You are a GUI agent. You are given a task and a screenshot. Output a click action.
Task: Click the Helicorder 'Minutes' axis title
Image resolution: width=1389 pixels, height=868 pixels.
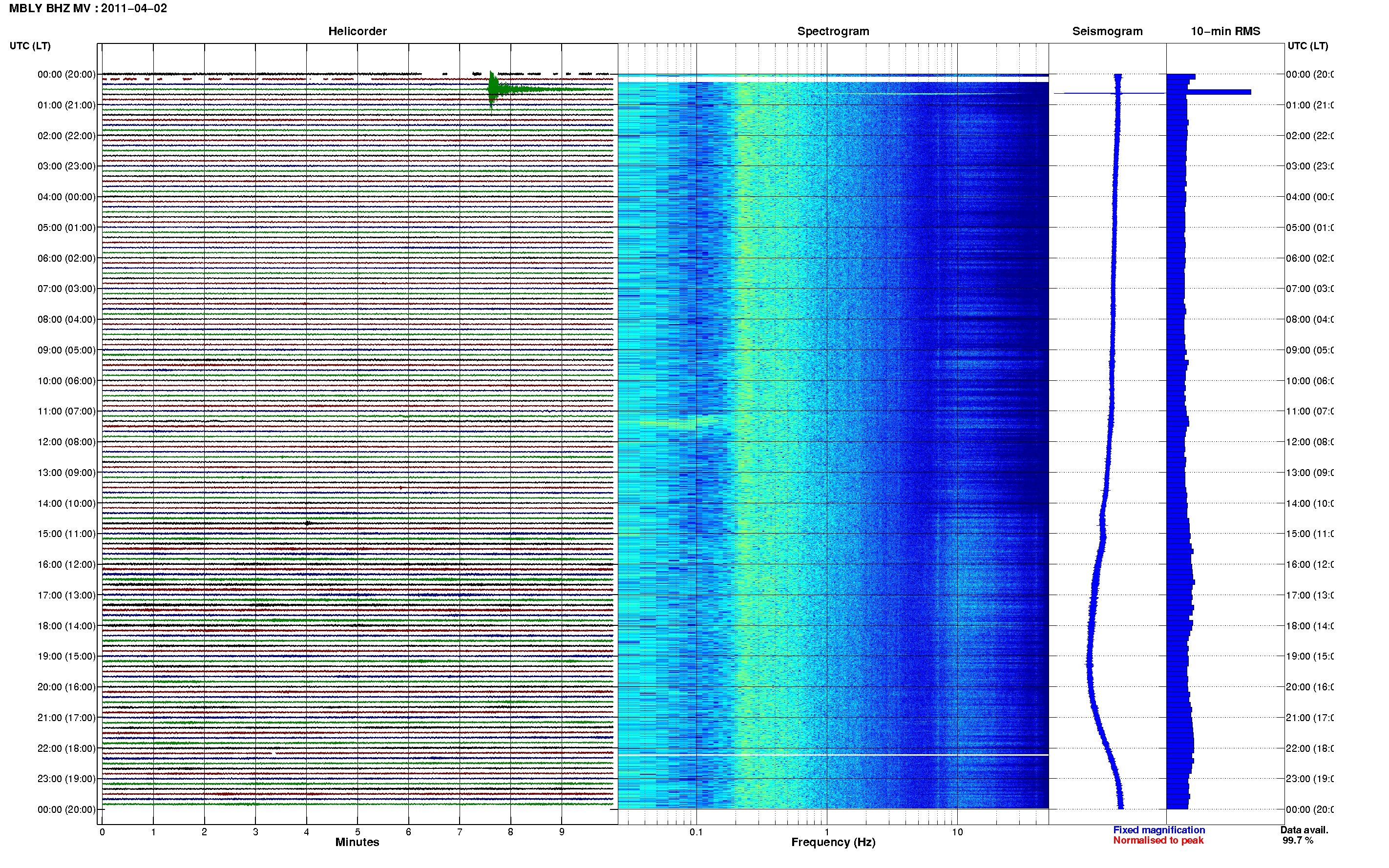357,842
